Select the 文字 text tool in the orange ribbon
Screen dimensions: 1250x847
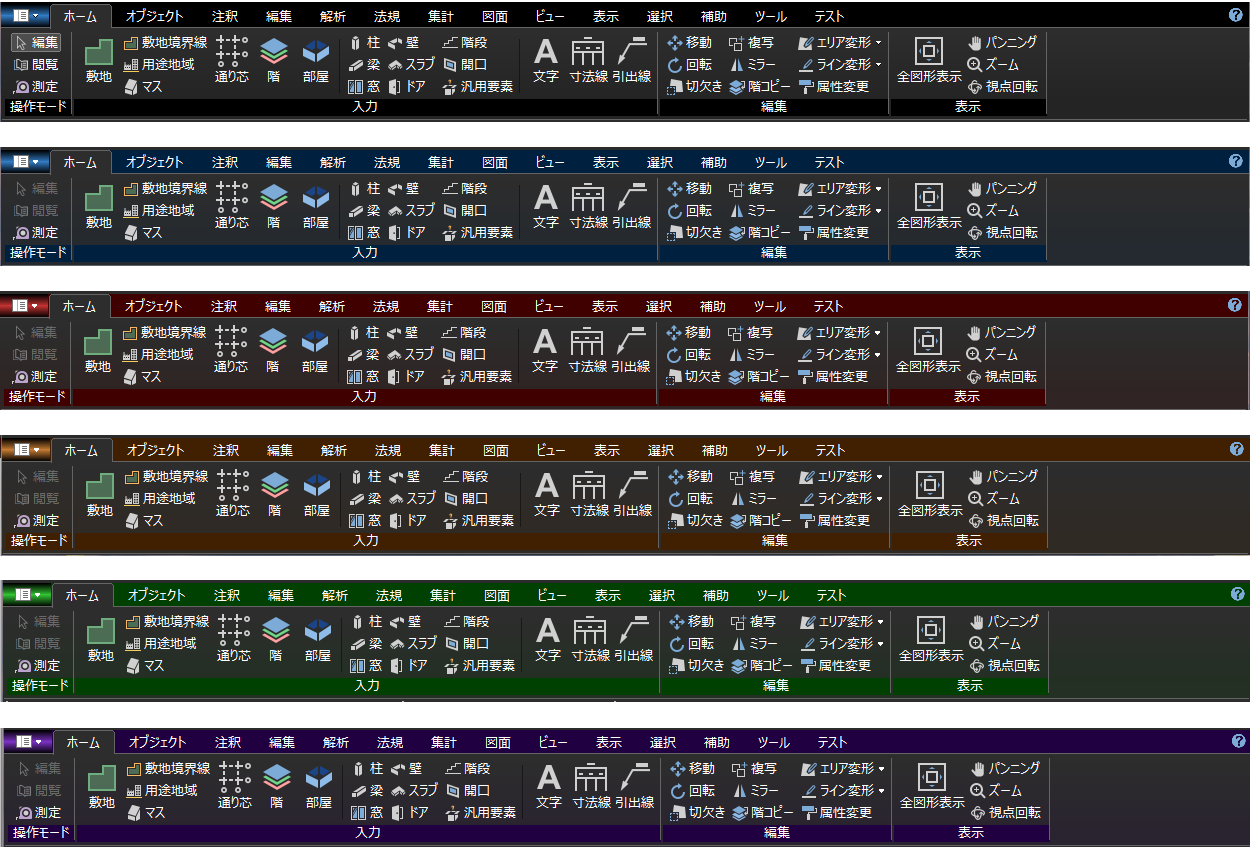tap(546, 492)
